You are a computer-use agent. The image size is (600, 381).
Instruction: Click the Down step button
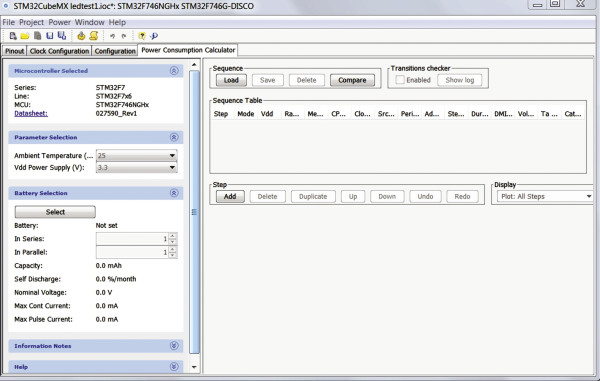pos(387,196)
